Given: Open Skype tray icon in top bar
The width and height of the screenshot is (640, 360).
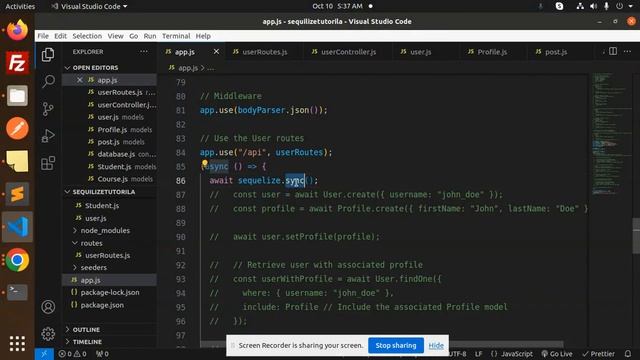Looking at the screenshot, I should 559,6.
